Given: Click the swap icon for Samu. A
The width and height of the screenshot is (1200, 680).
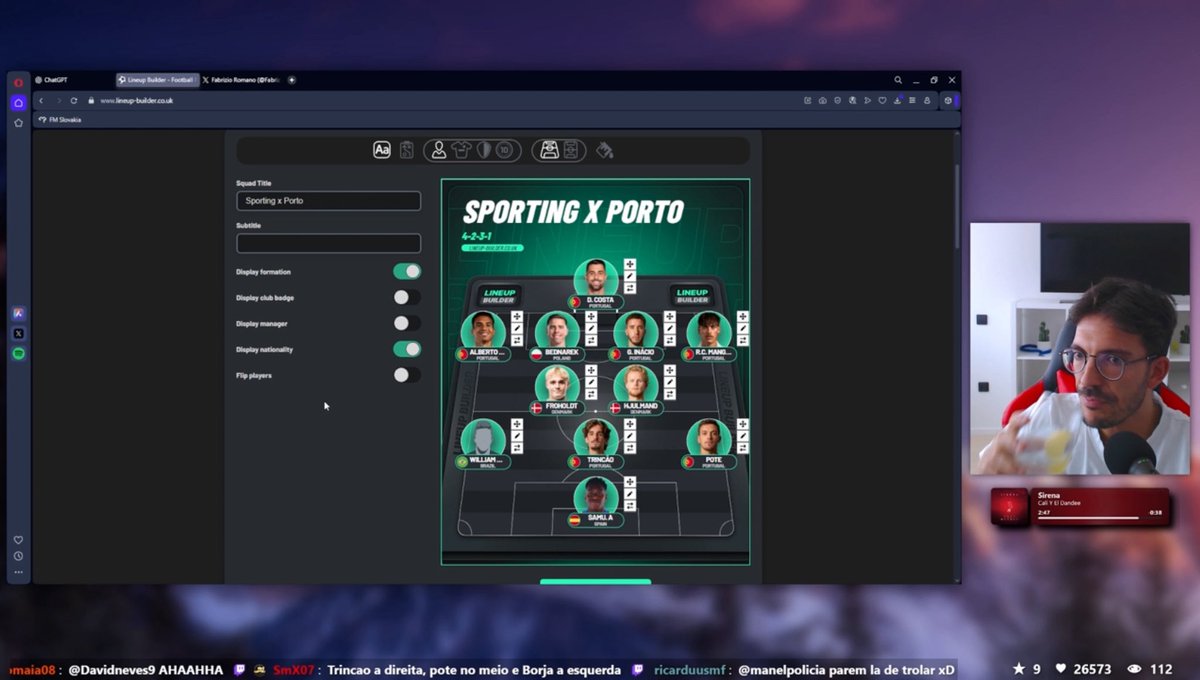Looking at the screenshot, I should click(x=630, y=506).
